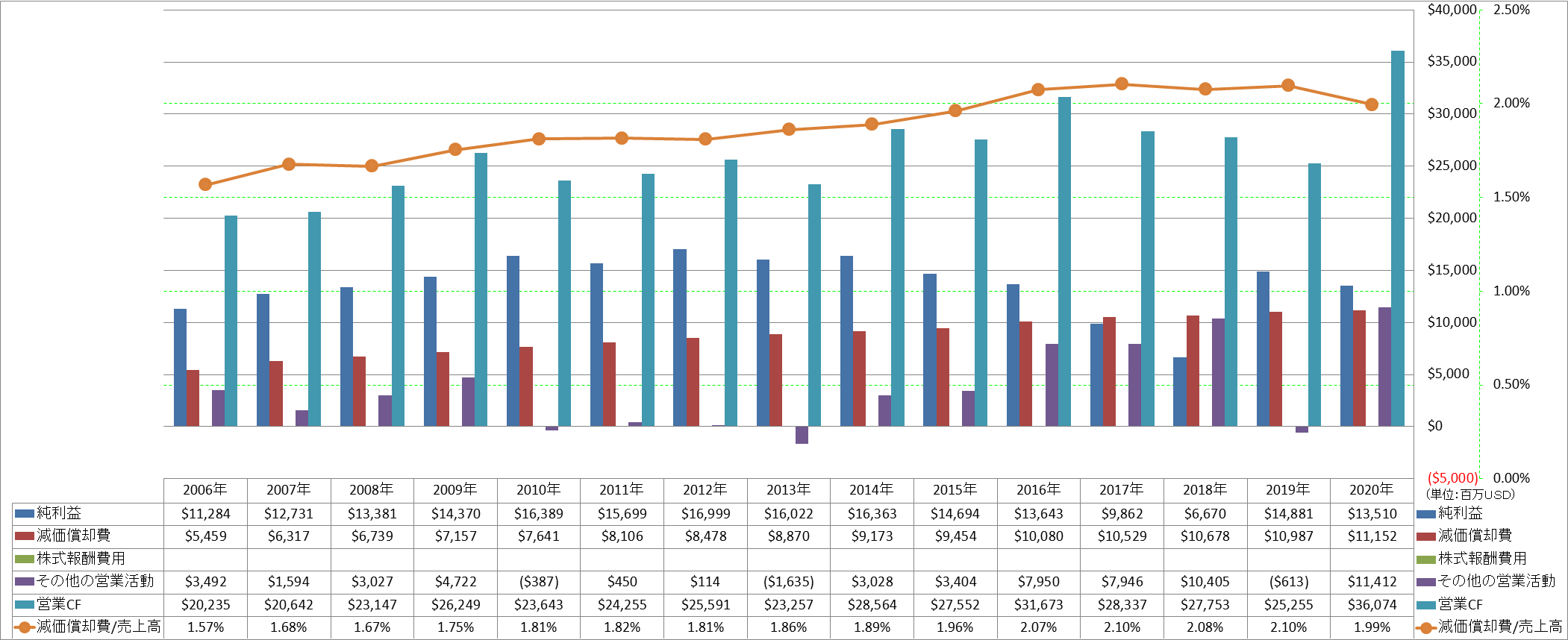1568x640 pixels.
Task: Click the 2018年 red 減価償却費 bar
Action: pos(1193,371)
